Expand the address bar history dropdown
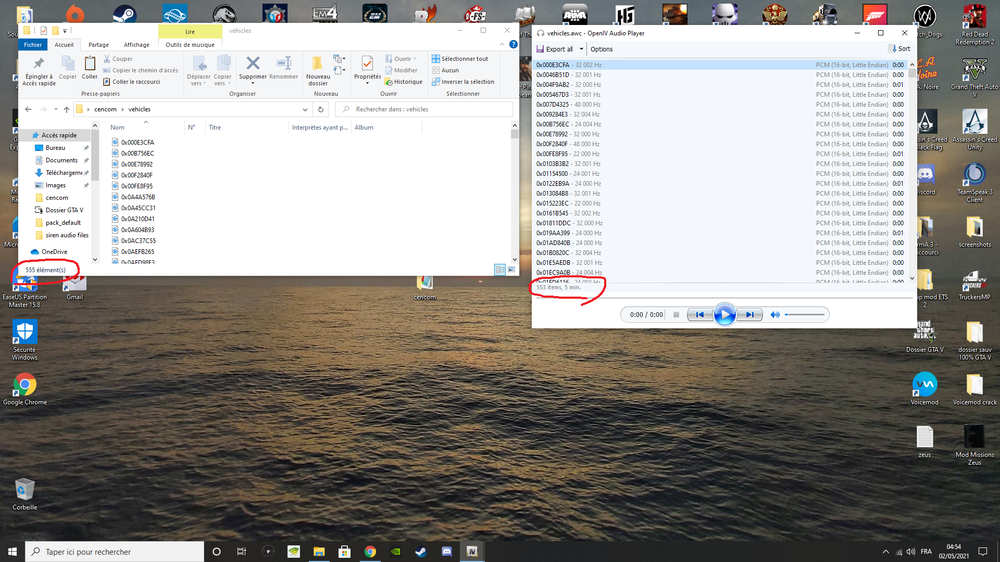 306,109
